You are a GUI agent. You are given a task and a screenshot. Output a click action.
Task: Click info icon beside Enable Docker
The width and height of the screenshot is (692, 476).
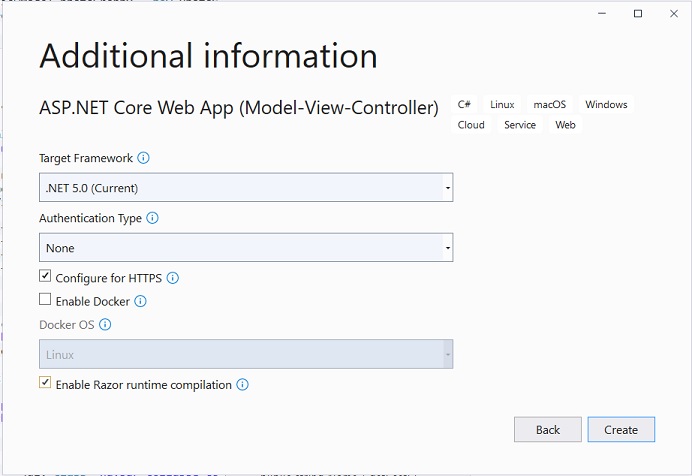coord(140,301)
